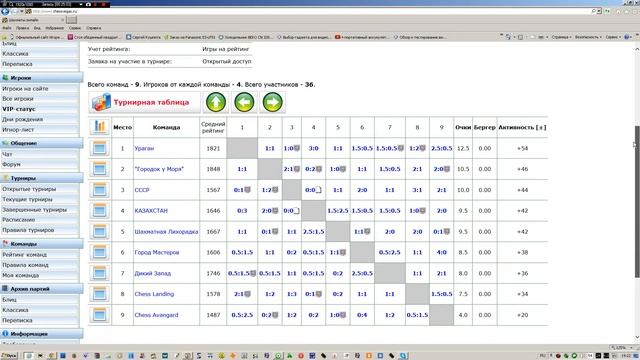Click the Windows Start button

pyautogui.click(x=9, y=356)
